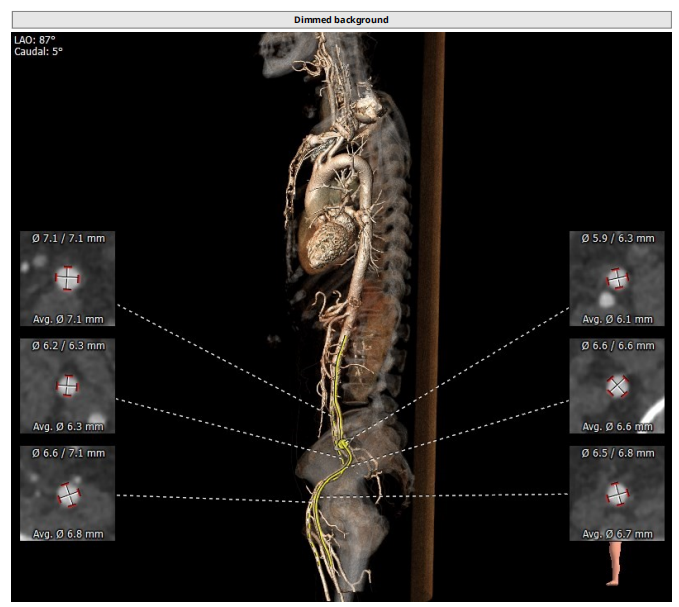Click the Ø 7.1 / 7.1 mm diameter label
Screen dimensions: 679x607
click(x=68, y=239)
